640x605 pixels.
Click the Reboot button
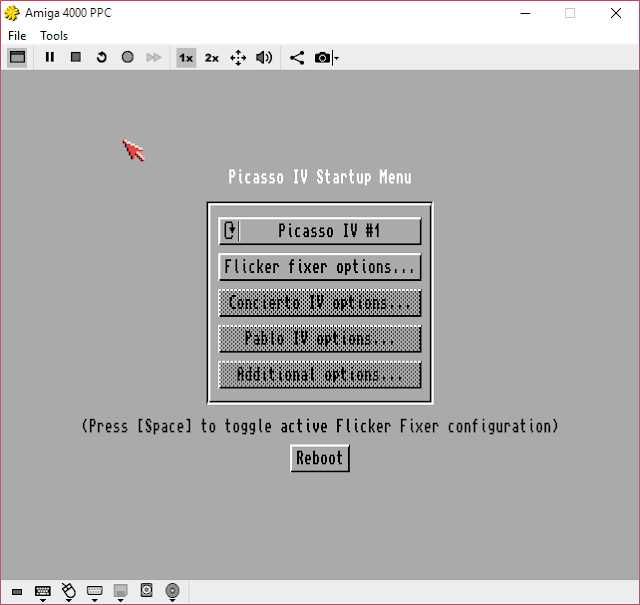[320, 458]
